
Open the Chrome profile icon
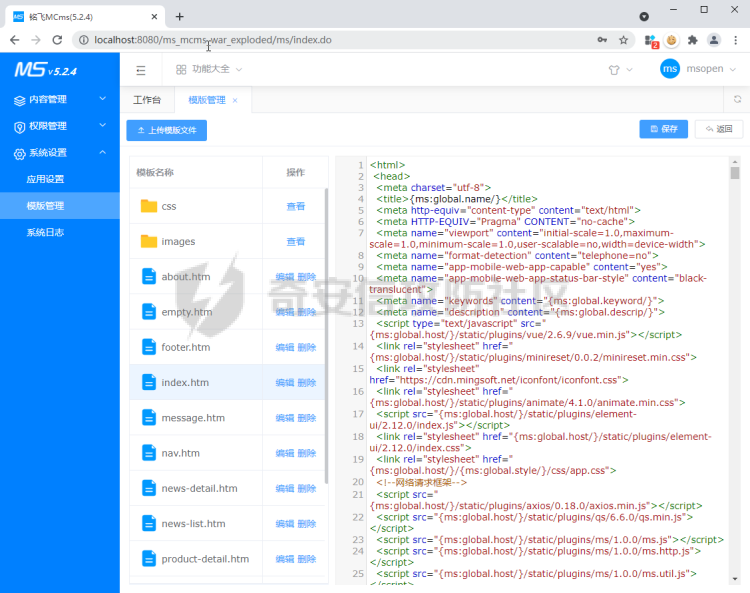point(714,40)
